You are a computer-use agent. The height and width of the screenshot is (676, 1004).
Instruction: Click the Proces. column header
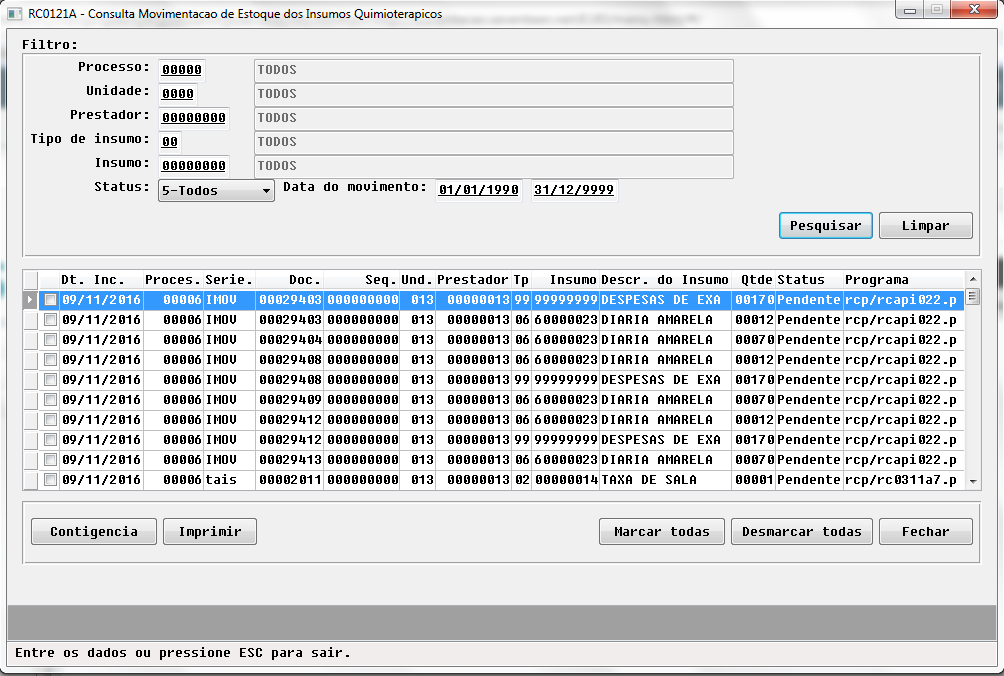[x=174, y=280]
